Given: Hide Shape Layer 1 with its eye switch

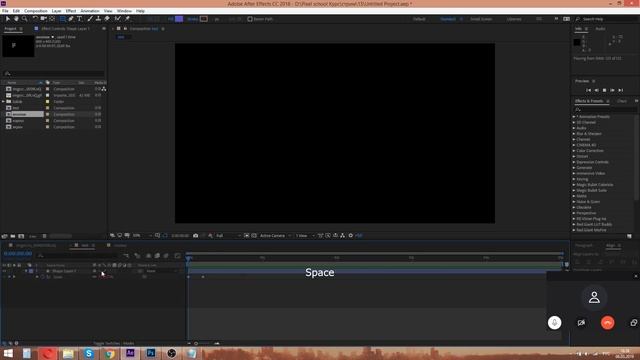Looking at the screenshot, I should (4, 271).
